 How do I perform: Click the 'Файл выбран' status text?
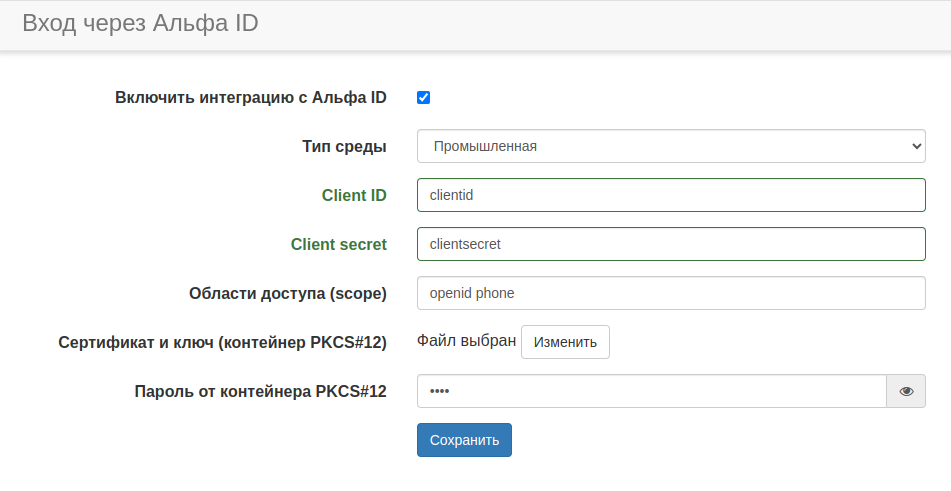(466, 341)
